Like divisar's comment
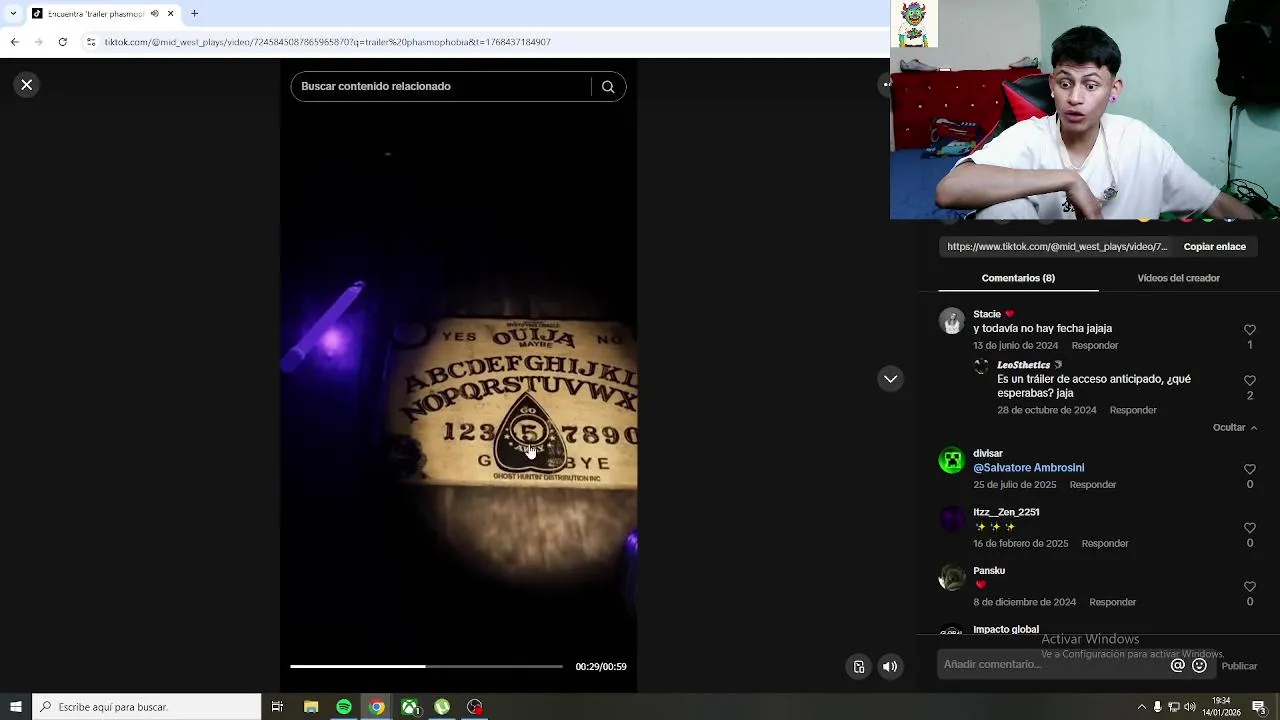Viewport: 1280px width, 720px height. coord(1249,469)
